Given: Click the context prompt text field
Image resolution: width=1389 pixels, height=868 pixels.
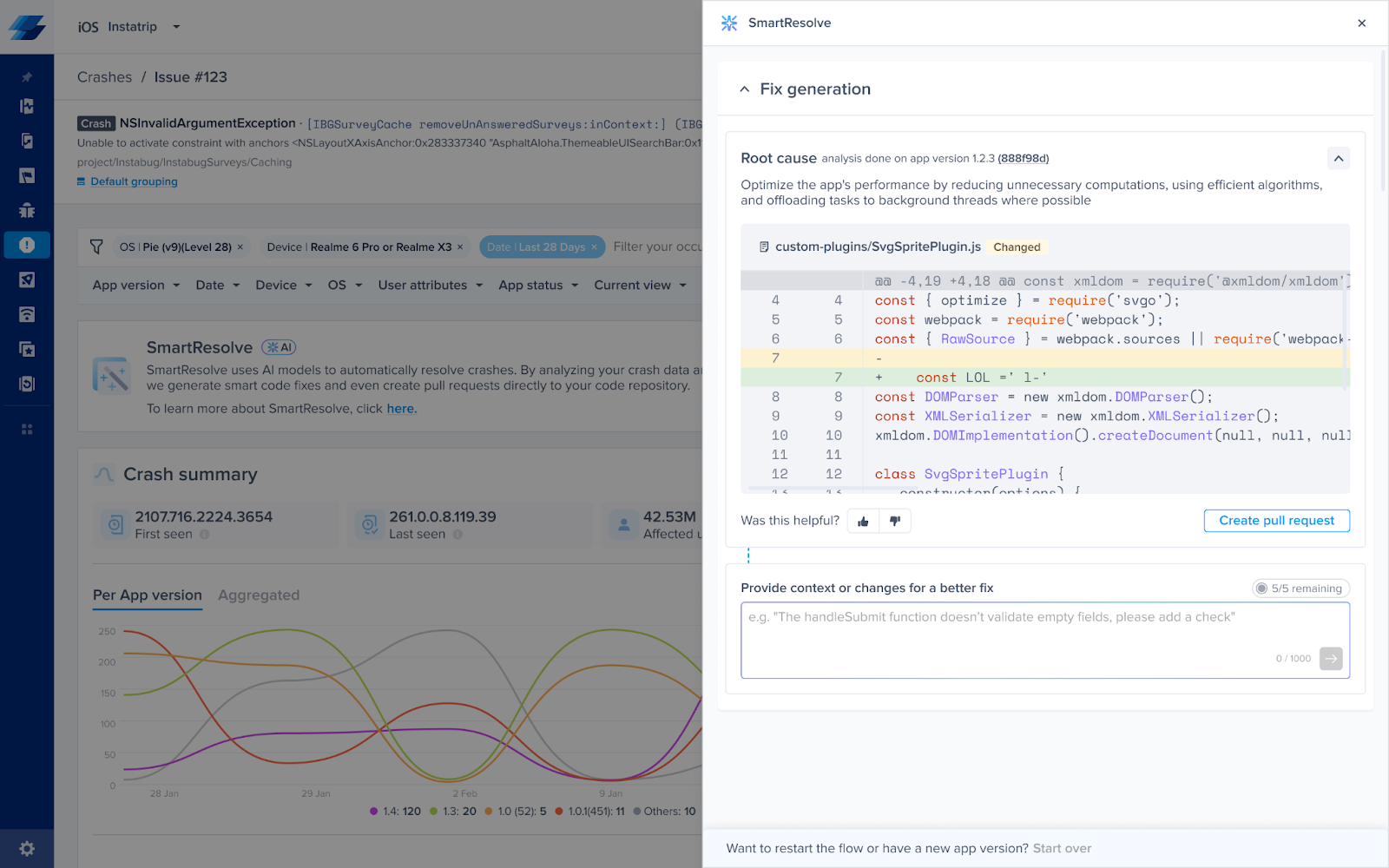Looking at the screenshot, I should point(1045,641).
